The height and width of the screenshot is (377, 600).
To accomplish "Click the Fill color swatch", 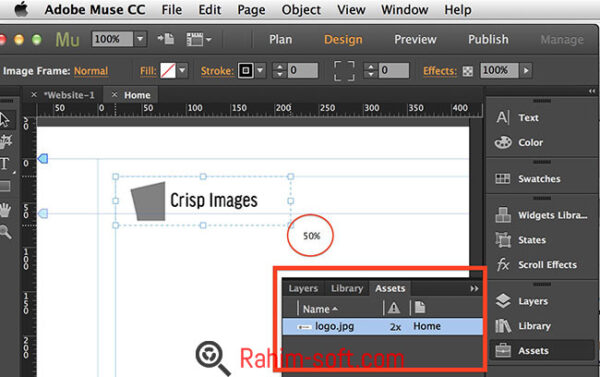I will pyautogui.click(x=168, y=71).
